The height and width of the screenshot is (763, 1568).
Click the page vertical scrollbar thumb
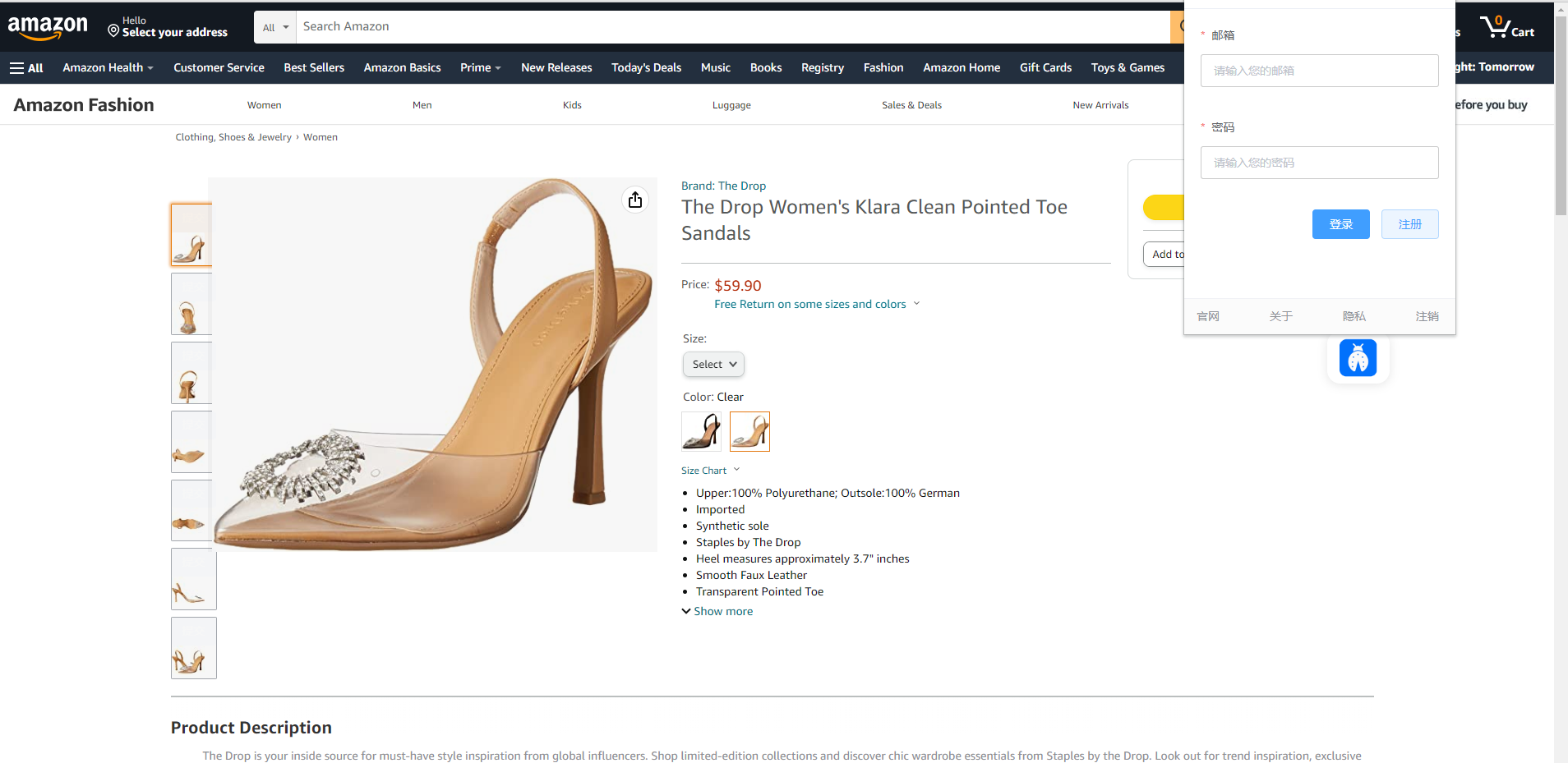tap(1561, 115)
